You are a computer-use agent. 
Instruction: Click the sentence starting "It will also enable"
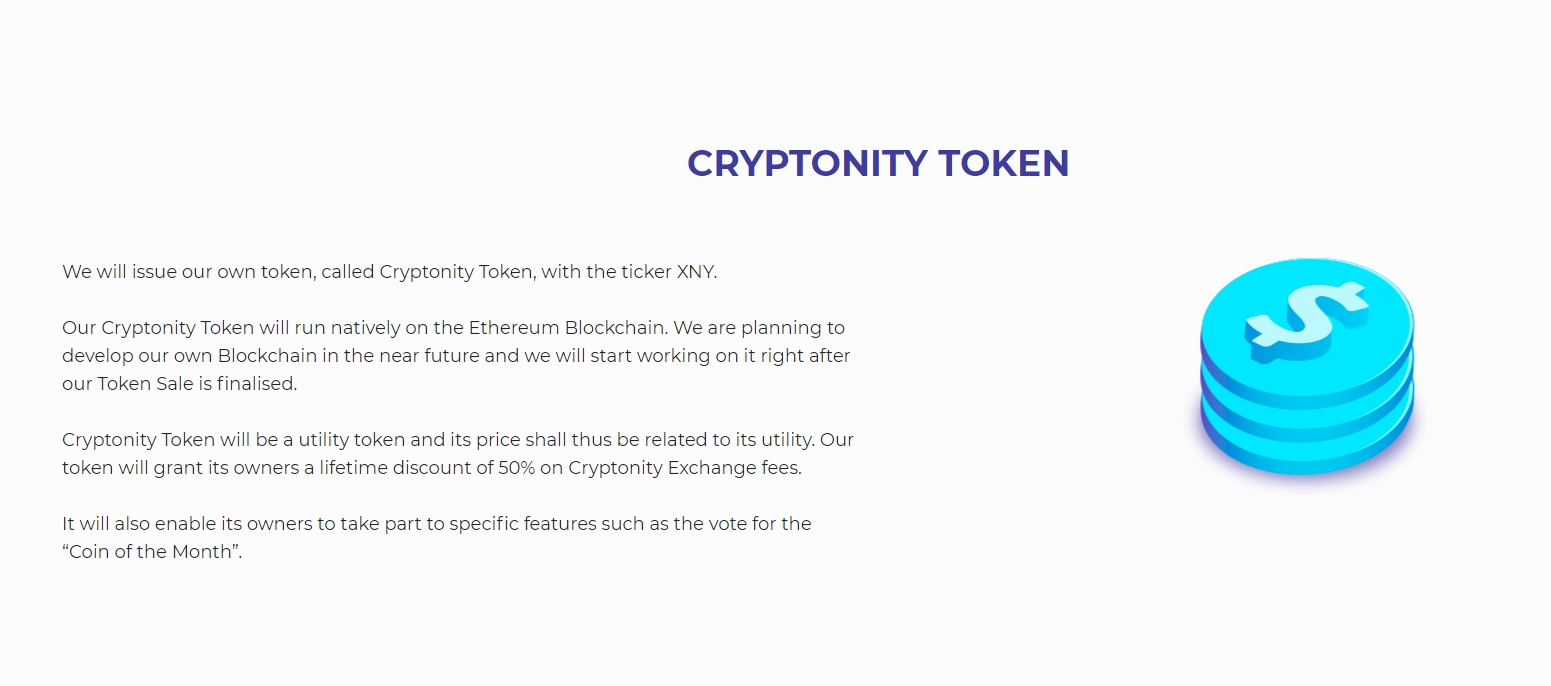436,523
